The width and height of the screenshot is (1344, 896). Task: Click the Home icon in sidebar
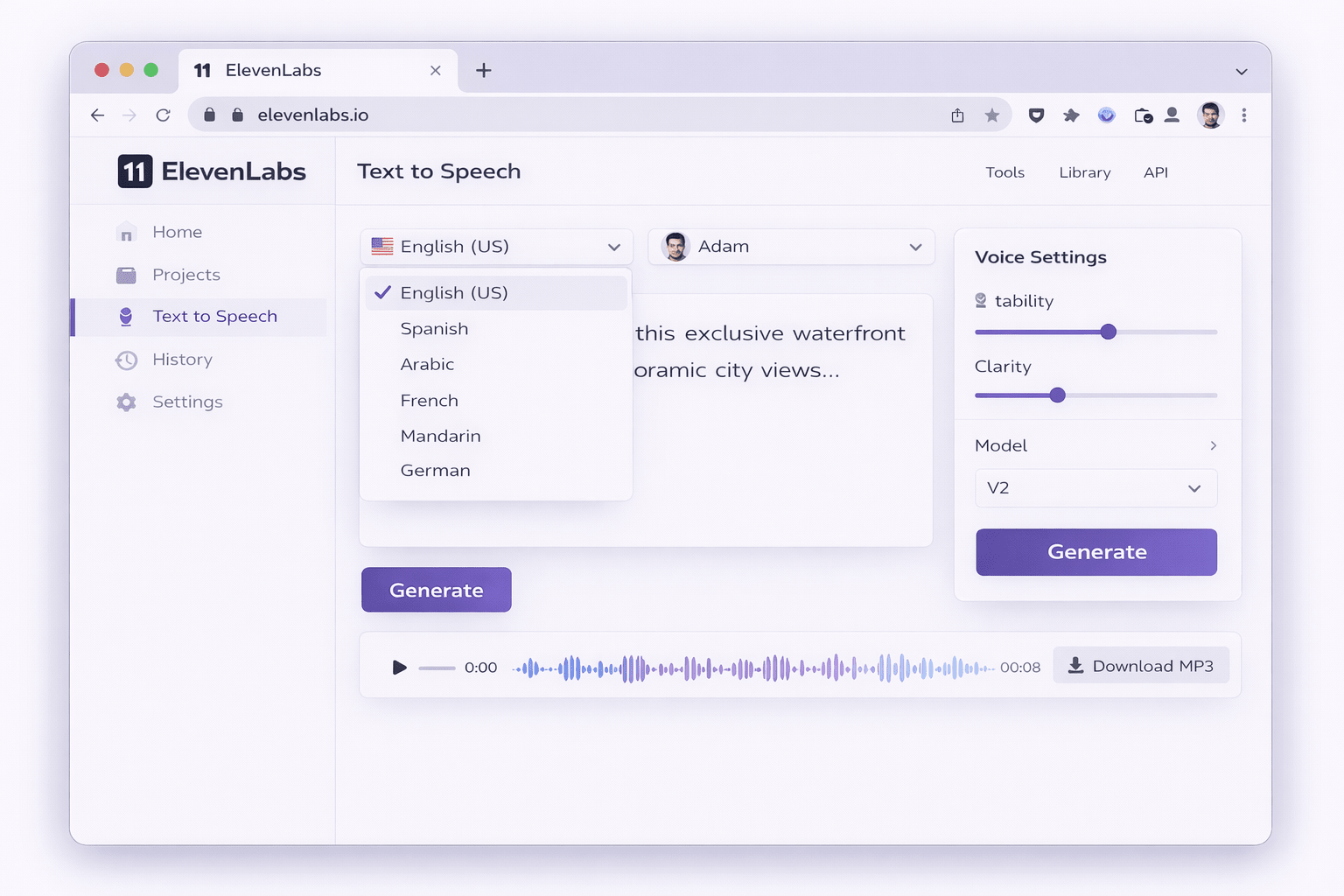126,231
